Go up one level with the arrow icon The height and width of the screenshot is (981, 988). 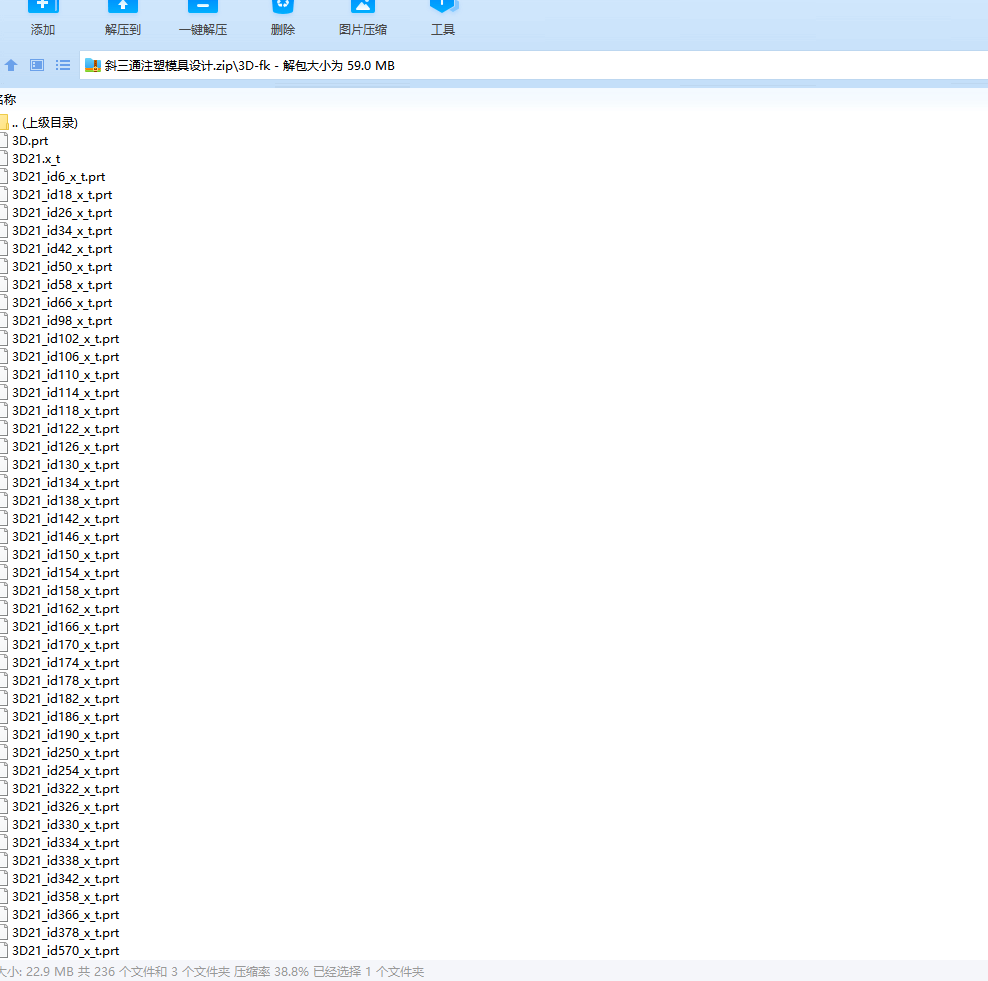(x=11, y=65)
